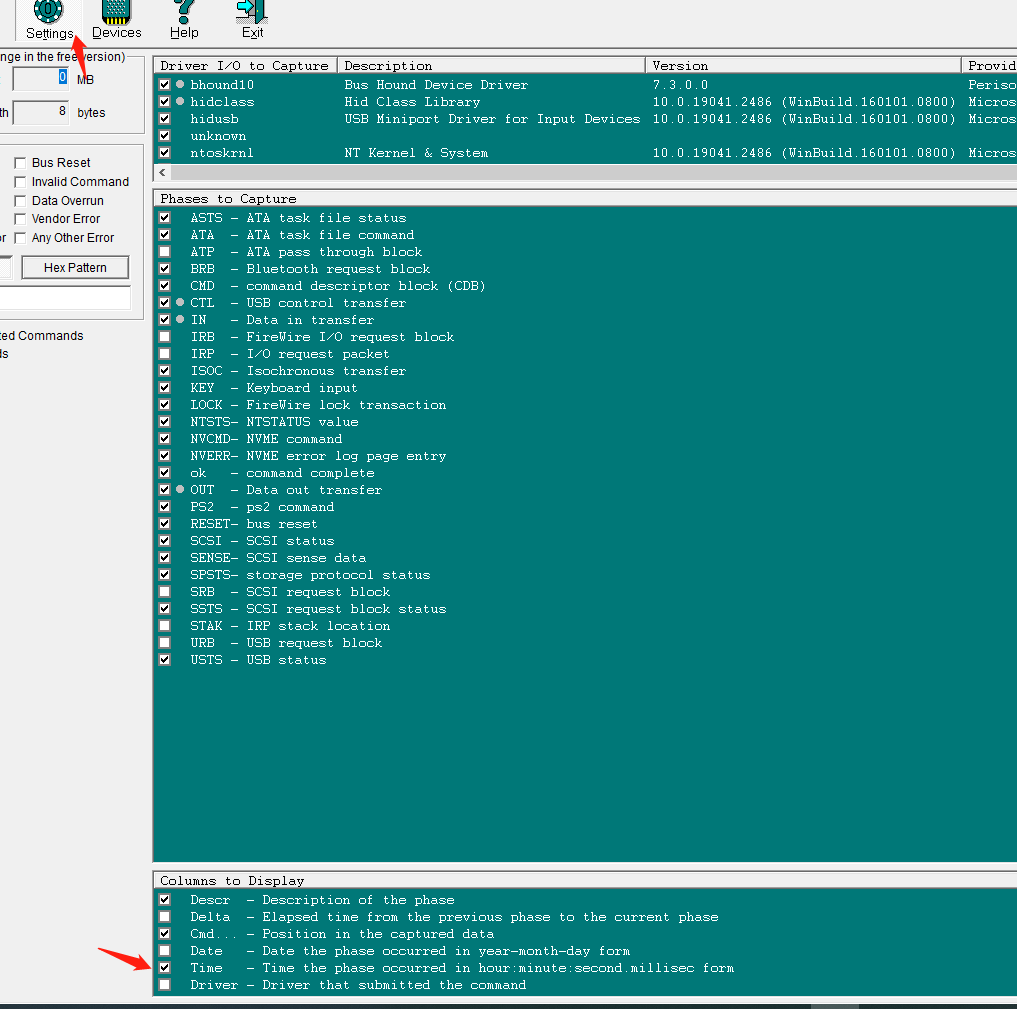Enable the Bus Reset checkbox

pyautogui.click(x=20, y=163)
